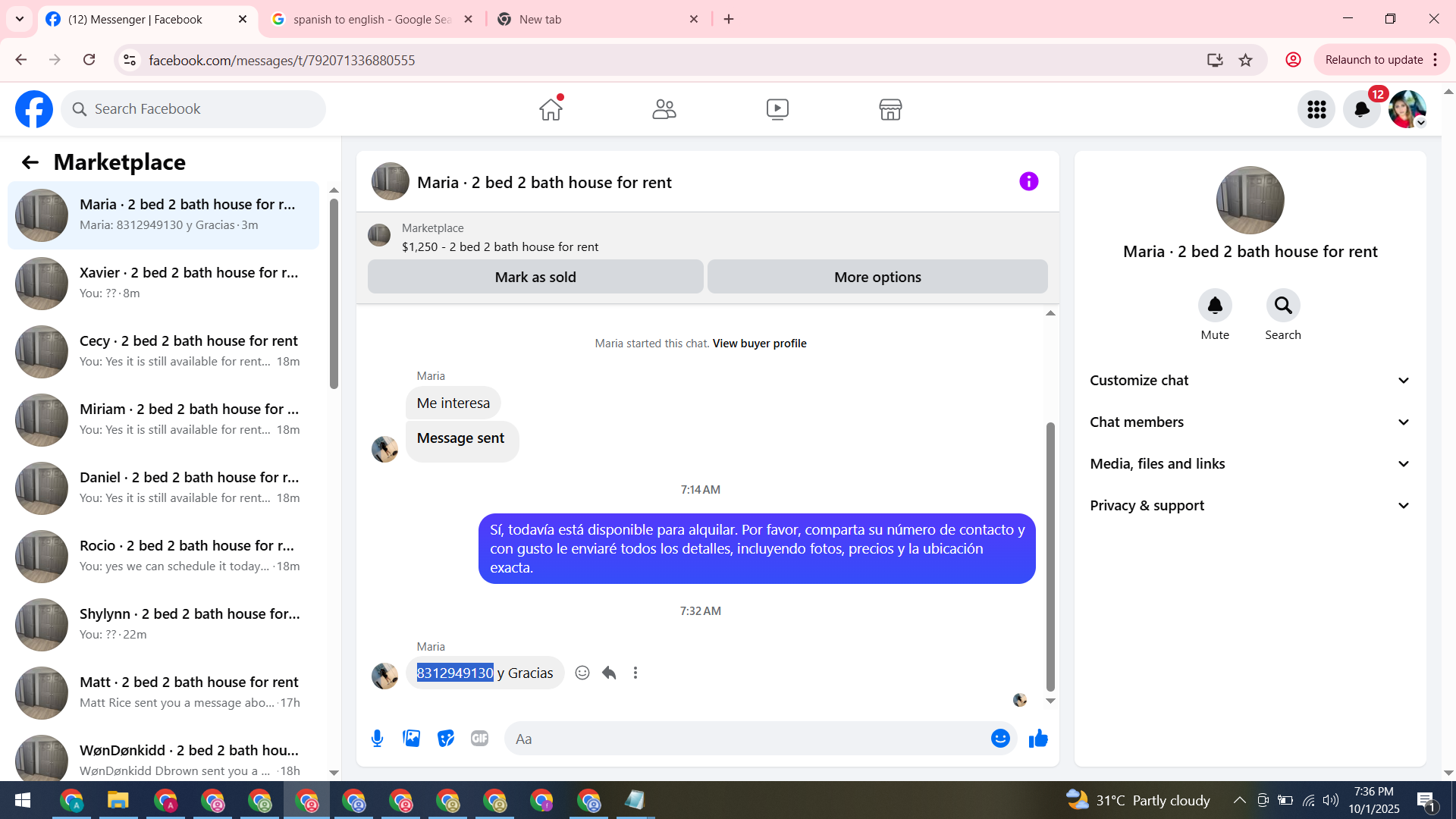The width and height of the screenshot is (1456, 819).
Task: Go to Facebook Home feed icon
Action: (x=551, y=109)
